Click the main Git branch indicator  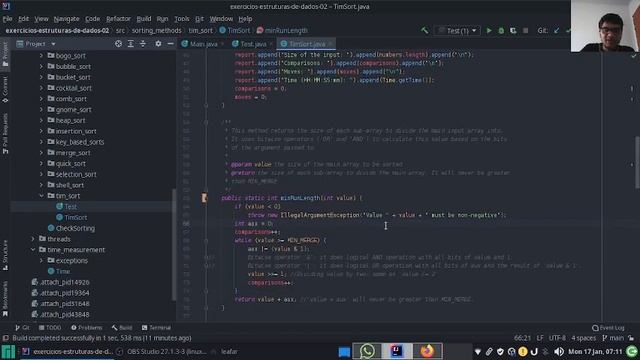(613, 338)
